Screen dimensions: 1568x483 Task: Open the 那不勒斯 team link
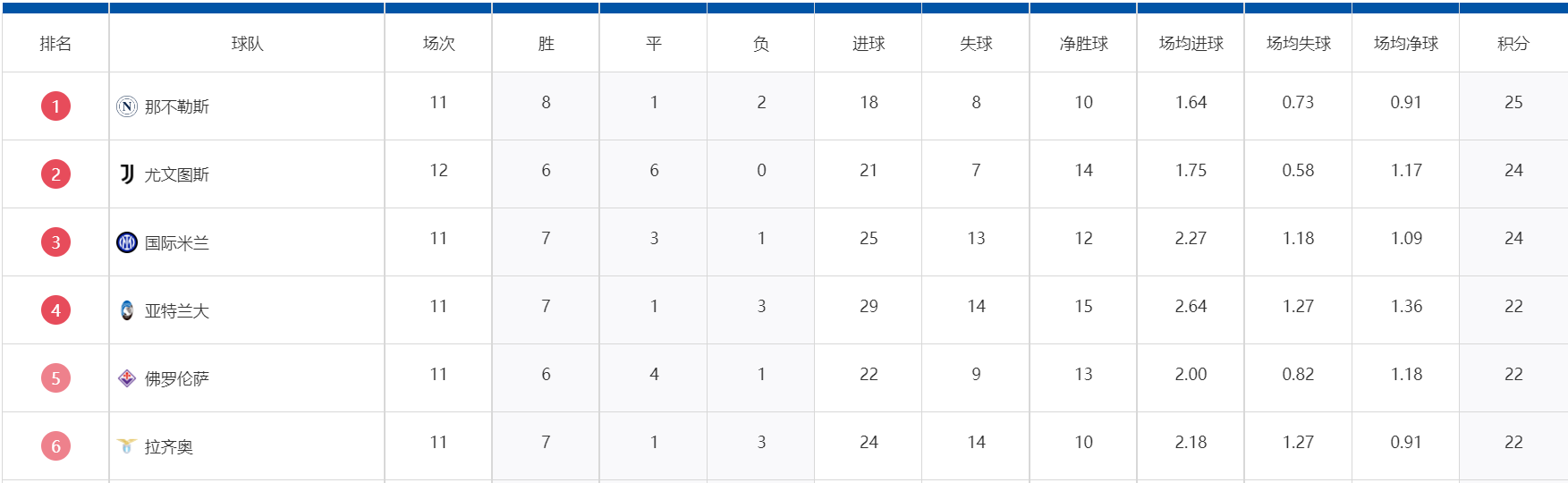click(177, 106)
